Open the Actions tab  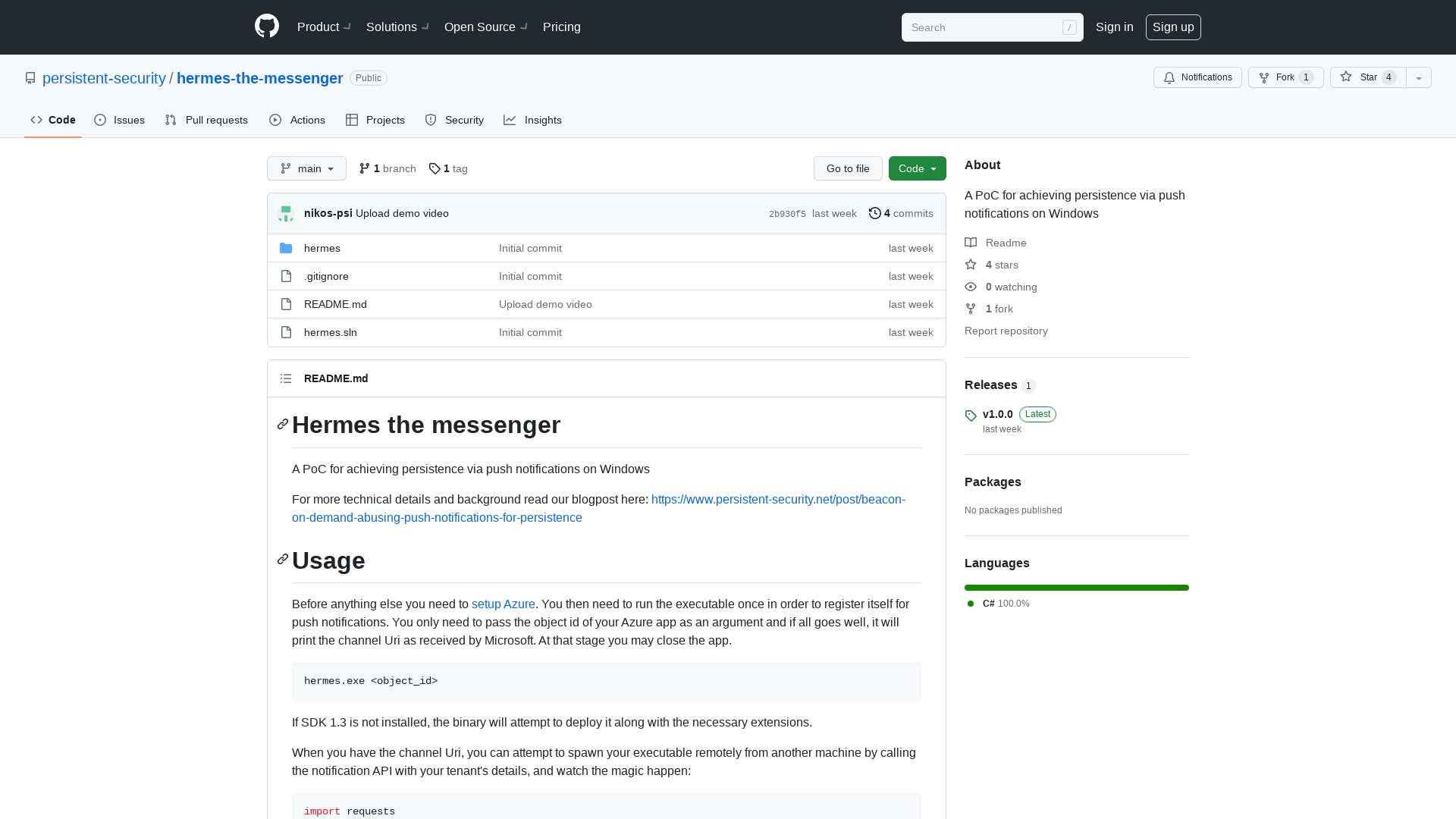(x=297, y=120)
